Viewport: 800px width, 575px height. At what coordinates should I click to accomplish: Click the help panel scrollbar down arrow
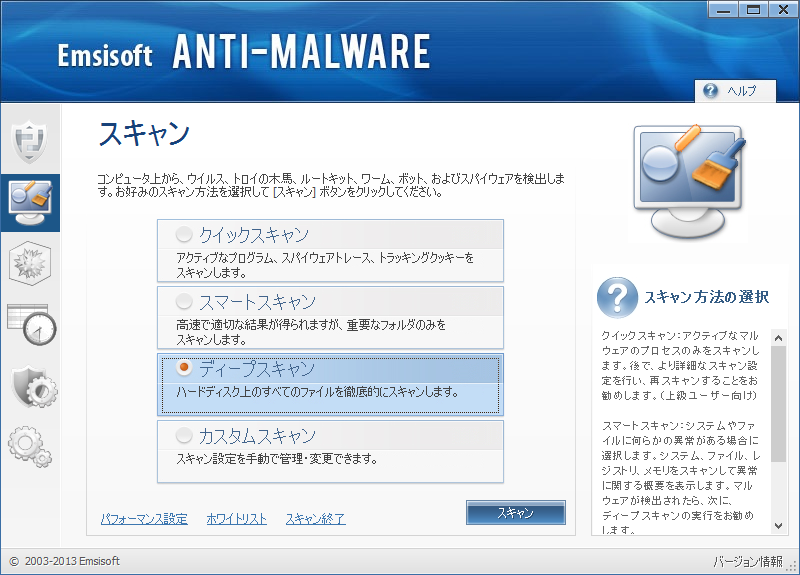778,526
